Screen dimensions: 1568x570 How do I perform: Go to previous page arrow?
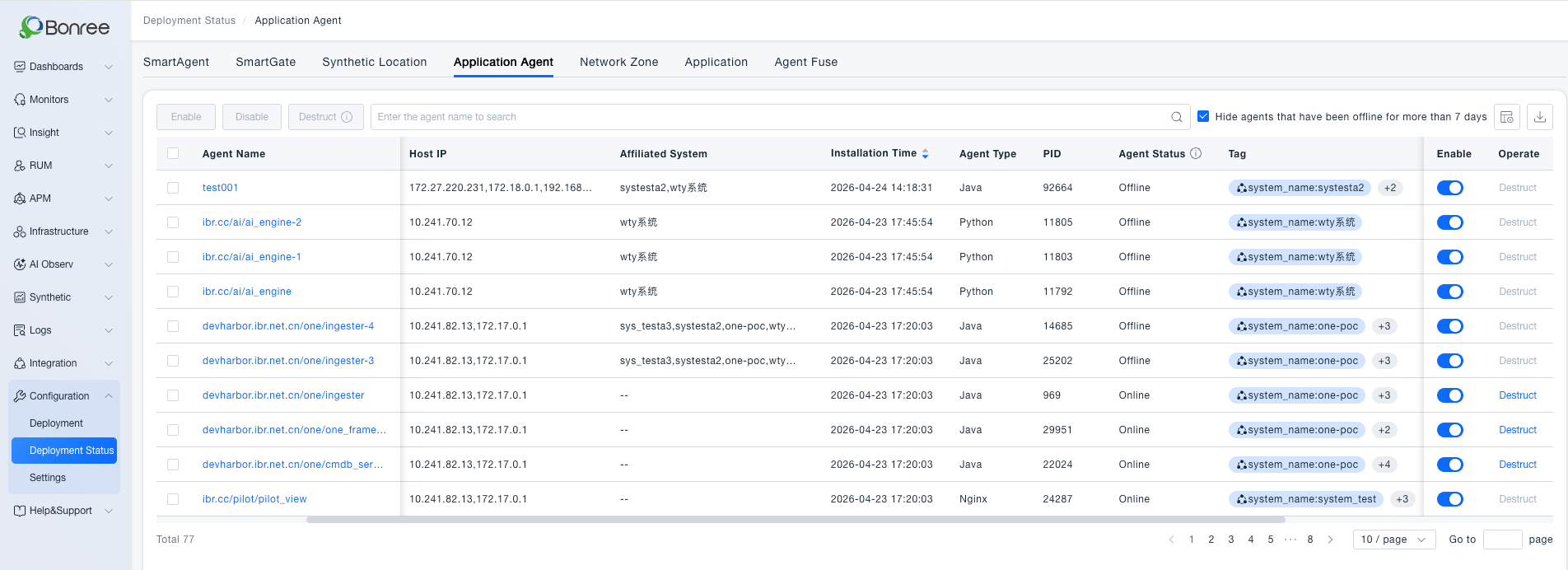click(1171, 540)
